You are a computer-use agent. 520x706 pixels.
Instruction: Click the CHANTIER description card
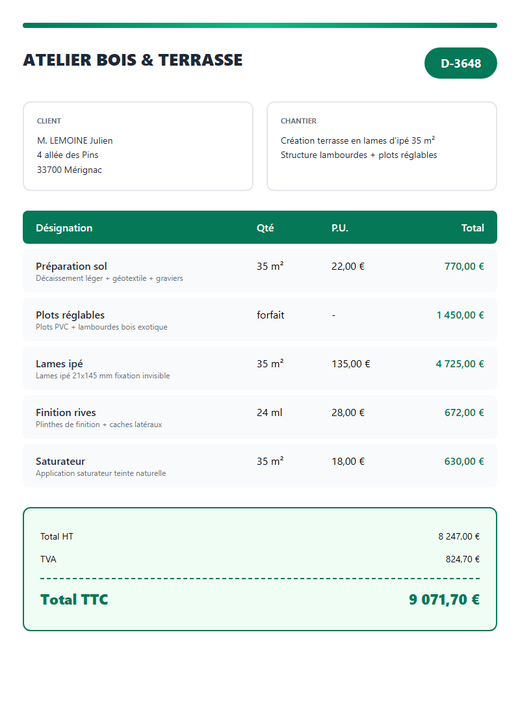(x=381, y=146)
